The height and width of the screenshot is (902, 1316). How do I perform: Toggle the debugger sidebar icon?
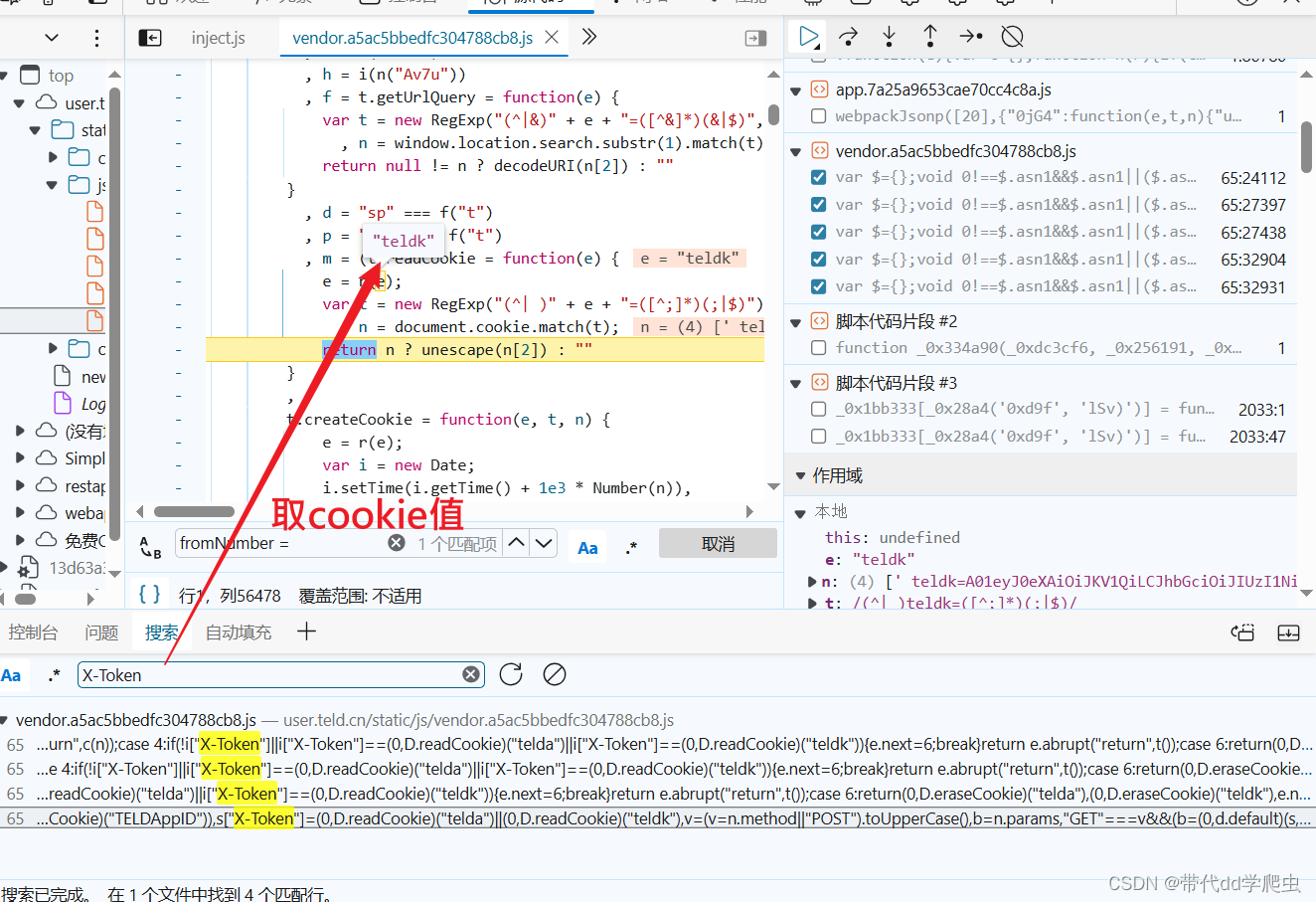(755, 38)
